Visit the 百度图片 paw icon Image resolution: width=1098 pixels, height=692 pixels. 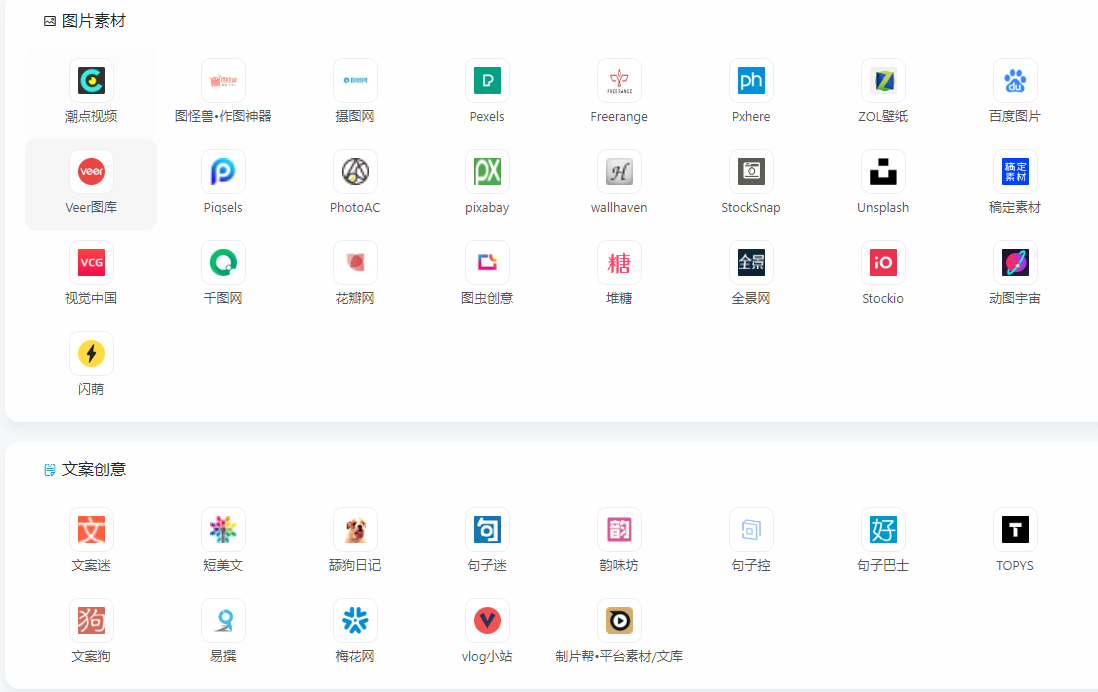click(1015, 81)
